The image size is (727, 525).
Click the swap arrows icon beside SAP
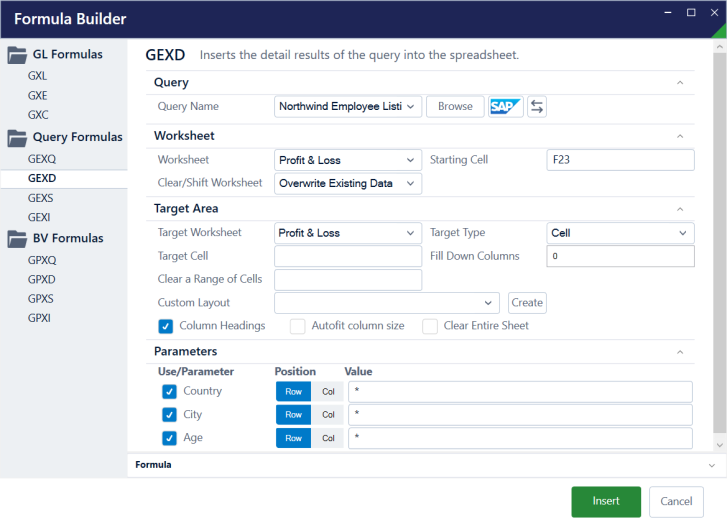point(537,106)
